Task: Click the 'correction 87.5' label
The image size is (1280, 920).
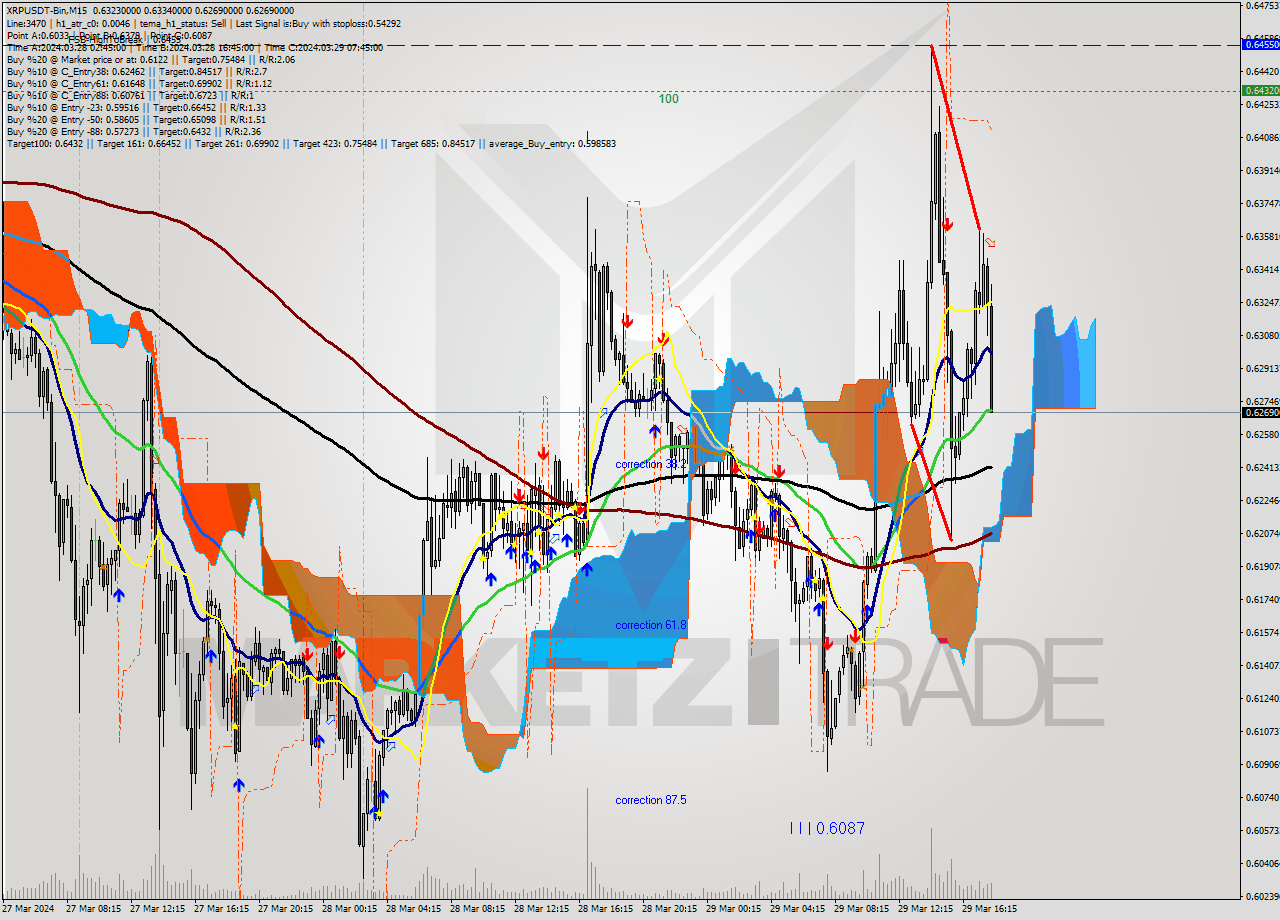Action: point(651,800)
